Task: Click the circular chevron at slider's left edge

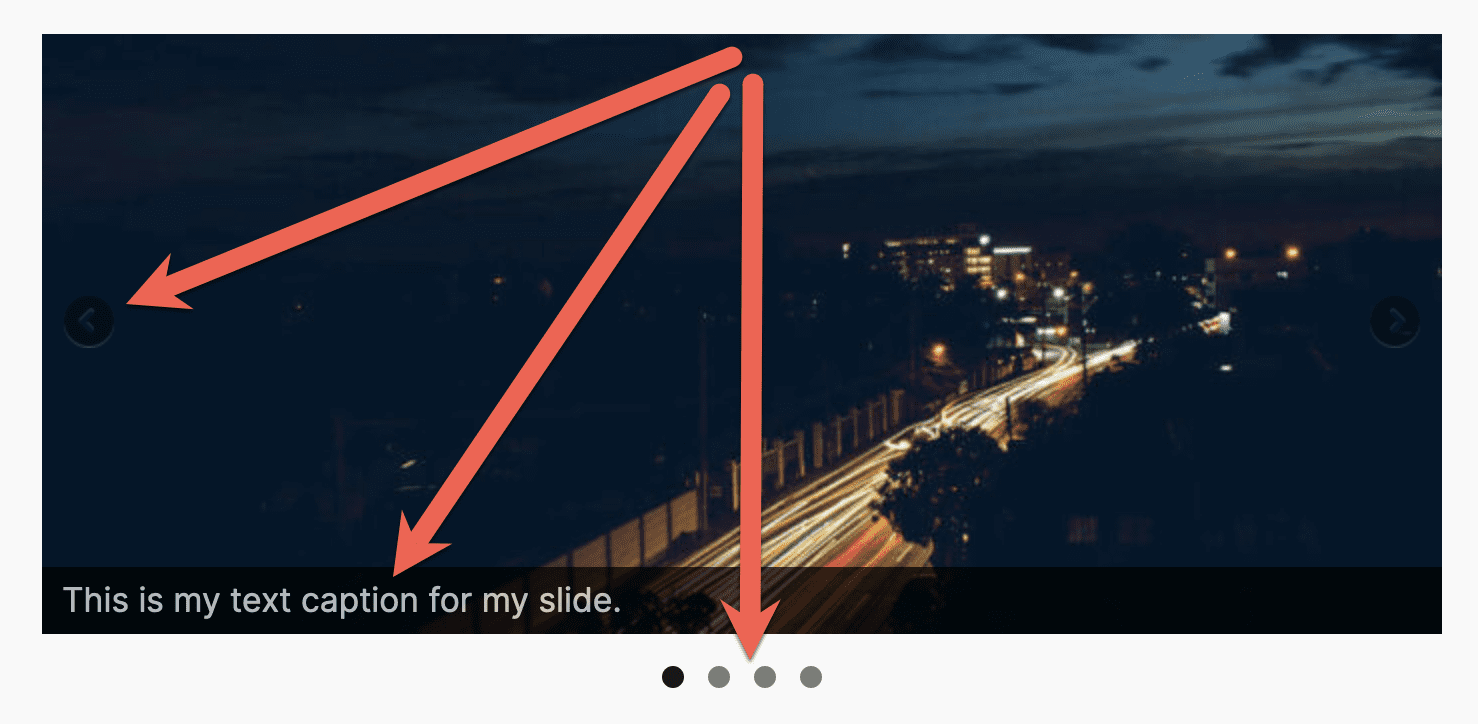Action: coord(89,321)
